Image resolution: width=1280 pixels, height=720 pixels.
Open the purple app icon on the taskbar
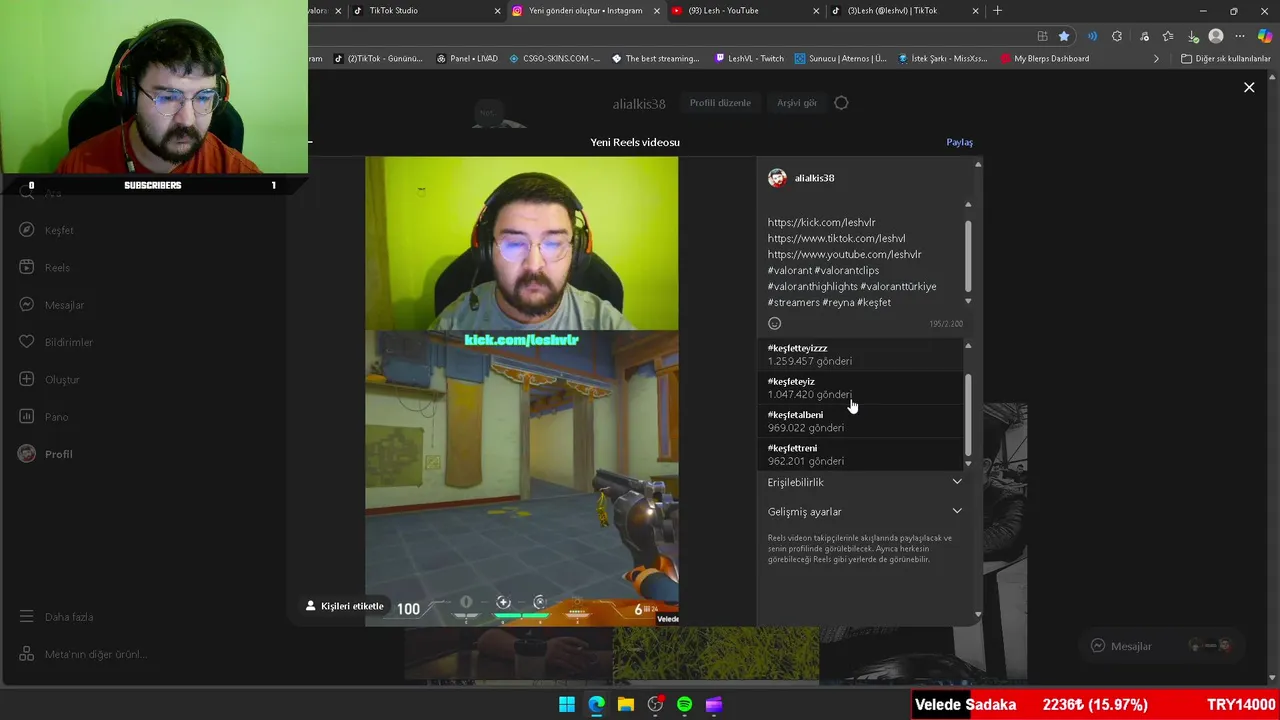coord(714,705)
